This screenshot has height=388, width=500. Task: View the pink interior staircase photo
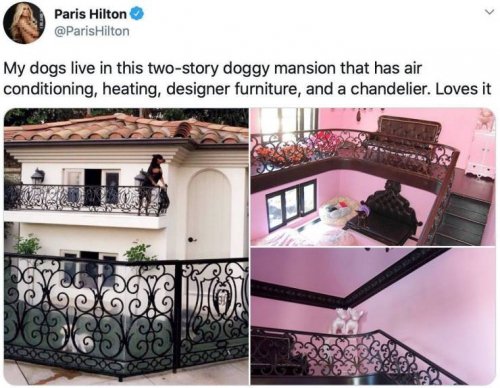(x=373, y=177)
